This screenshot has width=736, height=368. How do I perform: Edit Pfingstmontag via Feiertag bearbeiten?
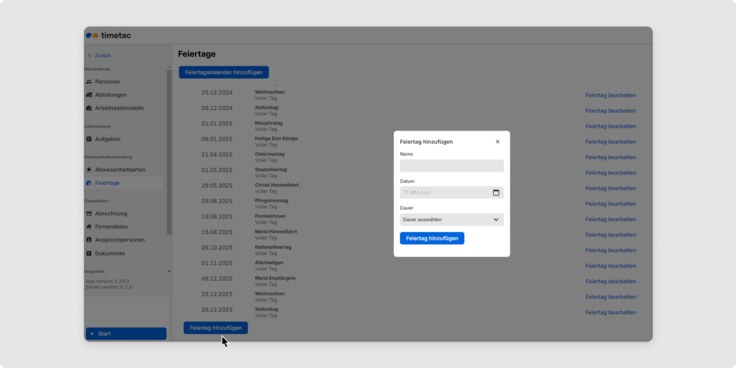(611, 204)
